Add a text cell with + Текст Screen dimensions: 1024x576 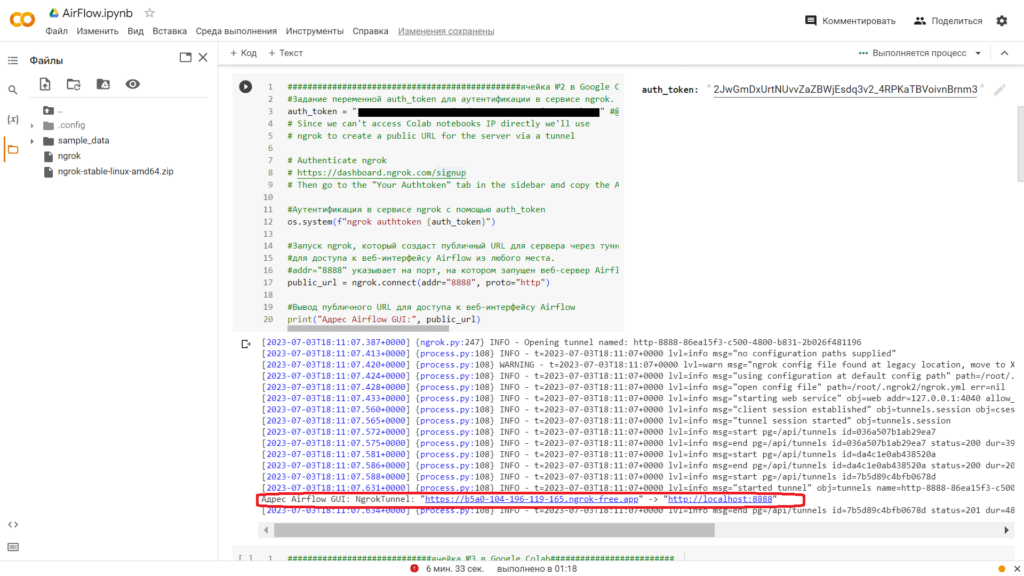(x=285, y=53)
